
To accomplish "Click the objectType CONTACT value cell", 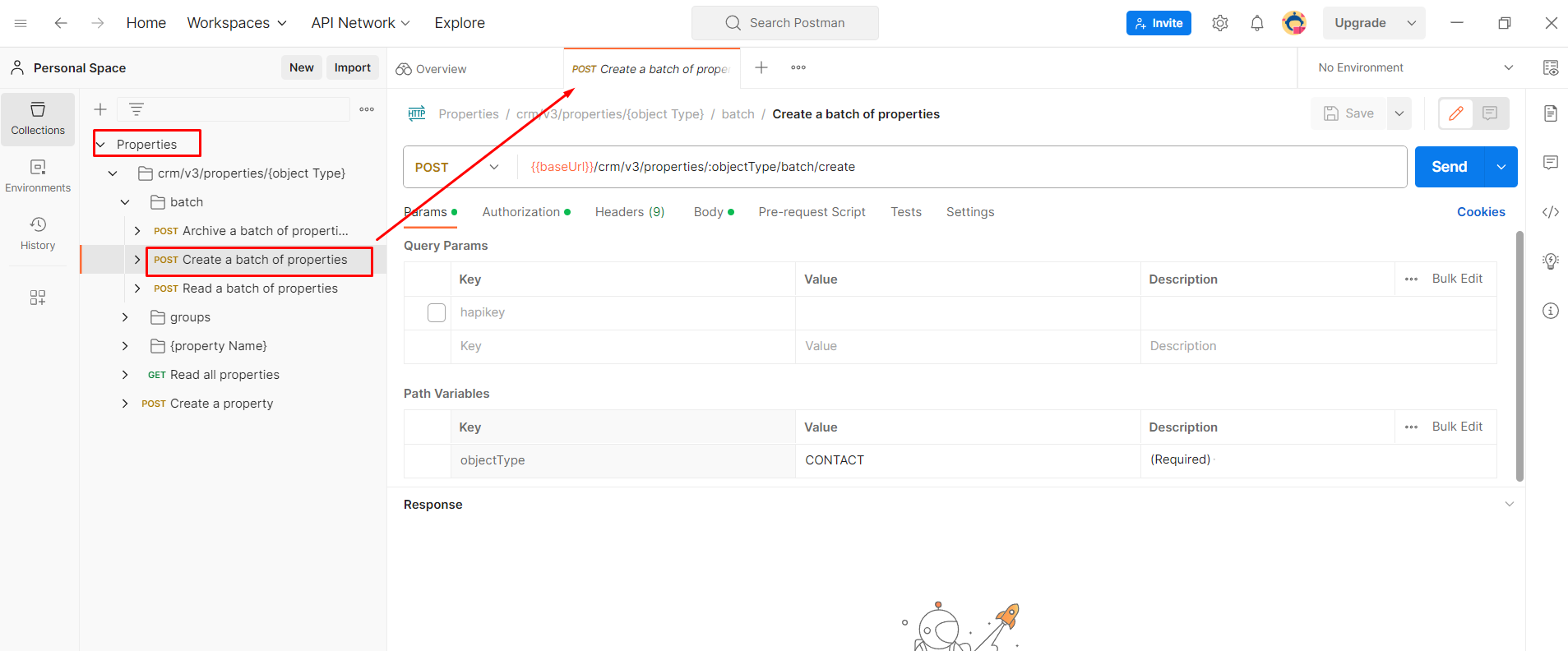I will (x=968, y=460).
